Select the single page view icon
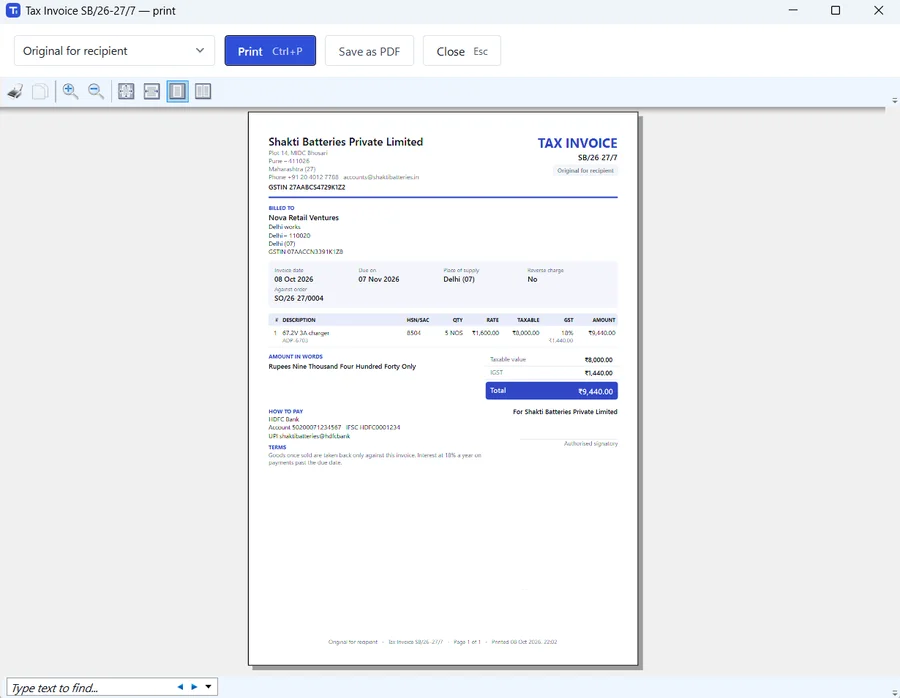900x698 pixels. coord(177,91)
